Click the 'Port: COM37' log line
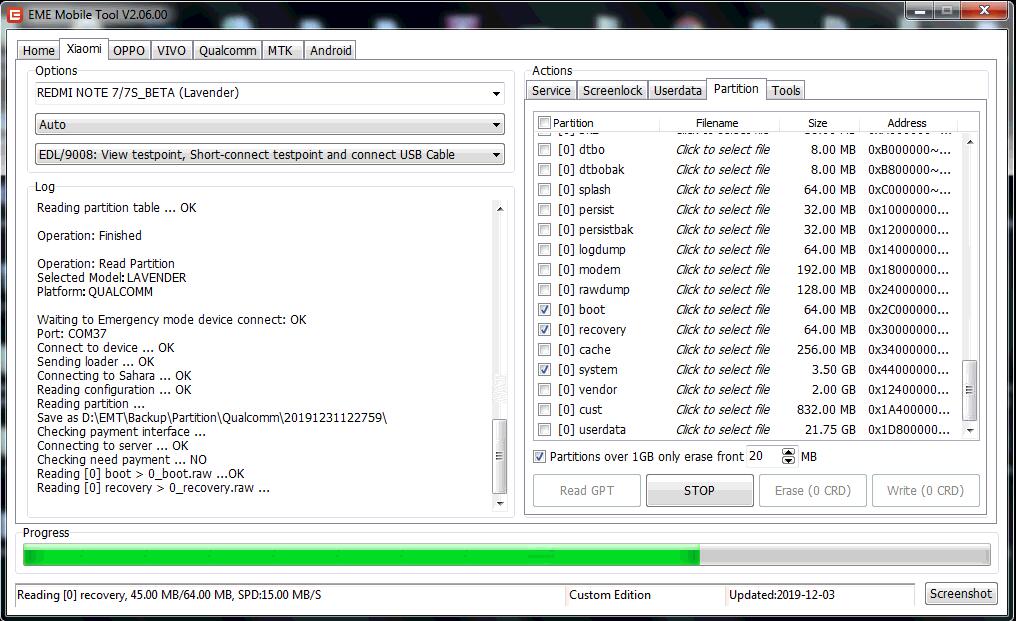The height and width of the screenshot is (621, 1016). click(72, 334)
